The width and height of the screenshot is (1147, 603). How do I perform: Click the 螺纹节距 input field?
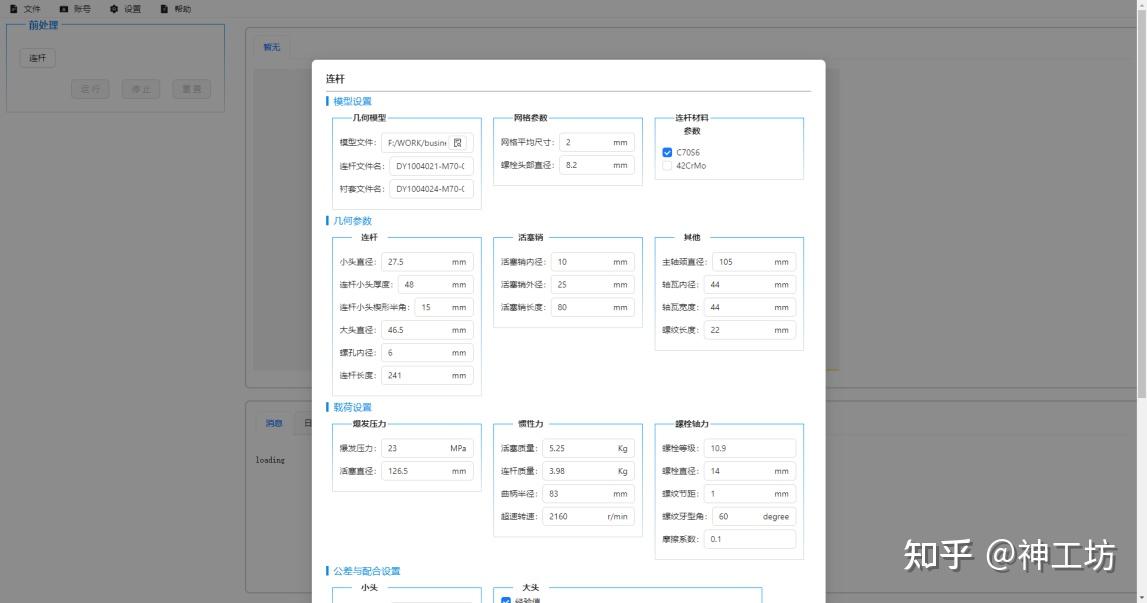(x=750, y=494)
